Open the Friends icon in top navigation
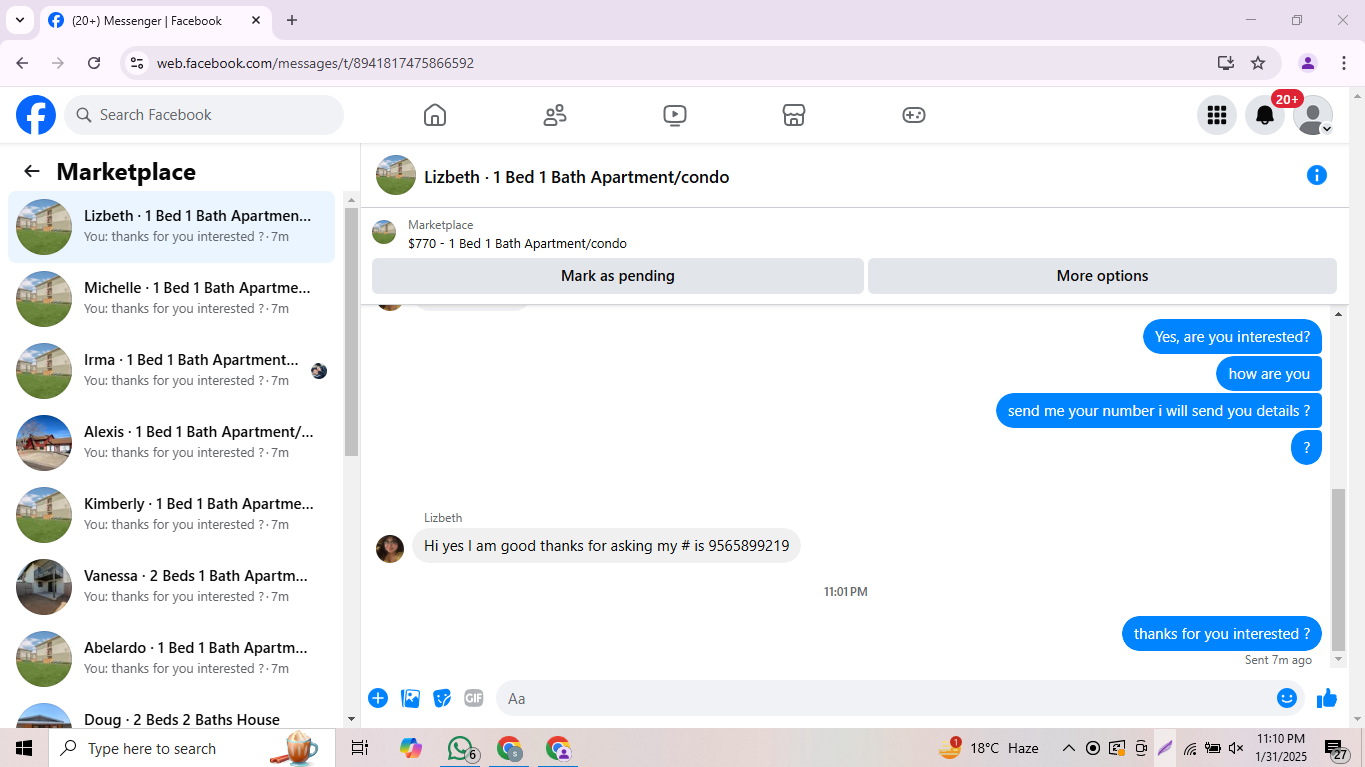The width and height of the screenshot is (1365, 767). (555, 115)
